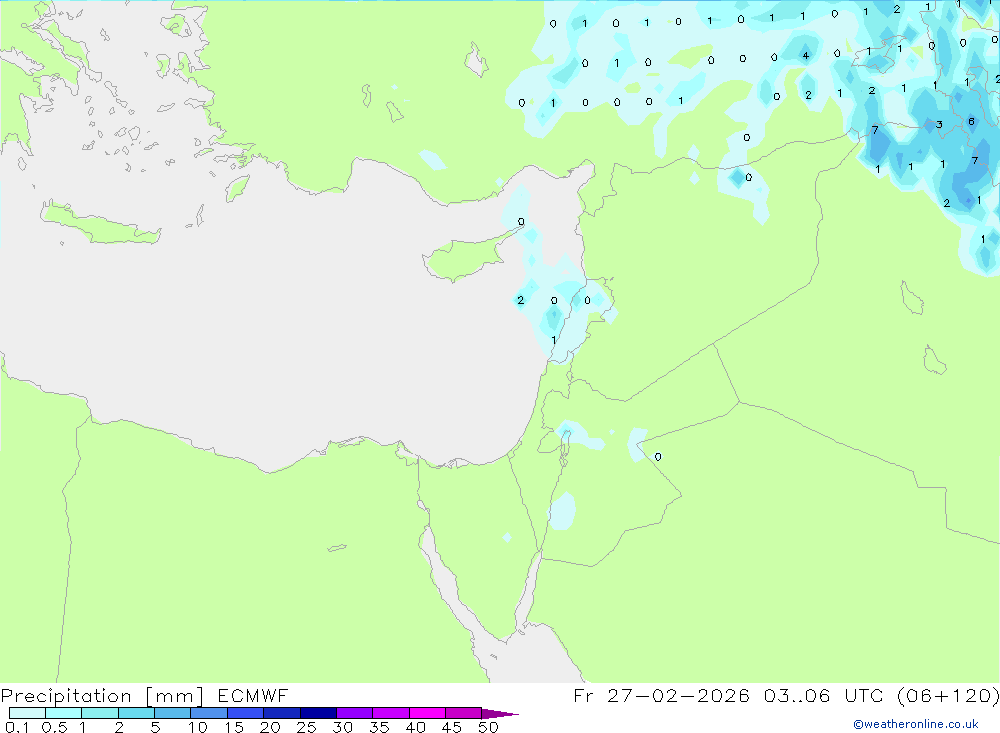Select the above-50 arrow tip of legend
Screen dimensions: 1000x733
[500, 713]
